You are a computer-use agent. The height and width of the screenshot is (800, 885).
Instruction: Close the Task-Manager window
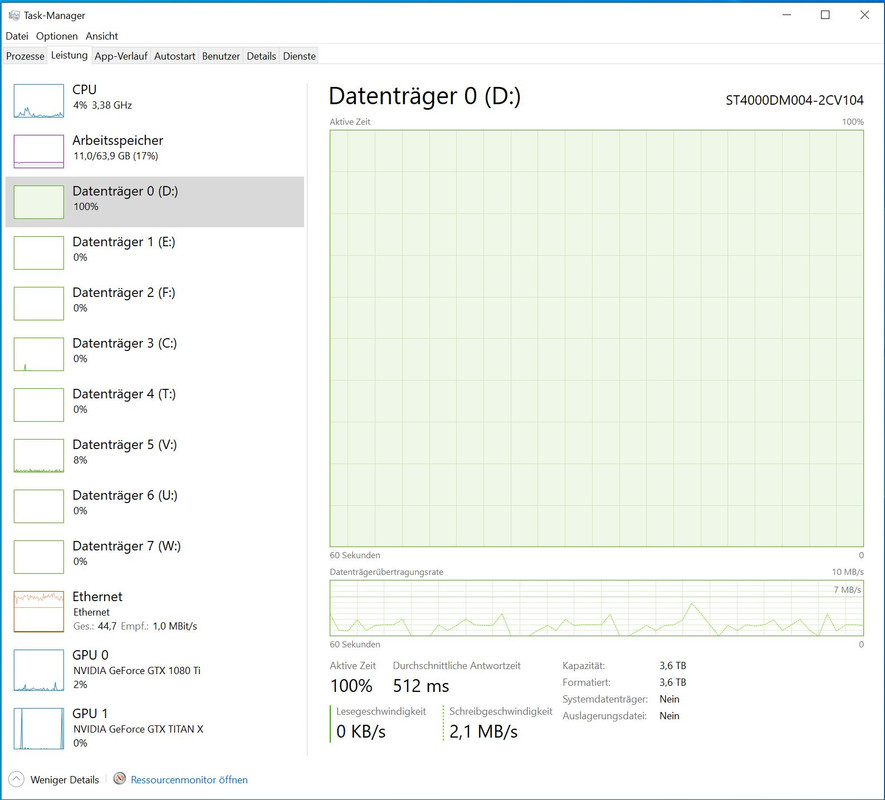coord(864,15)
